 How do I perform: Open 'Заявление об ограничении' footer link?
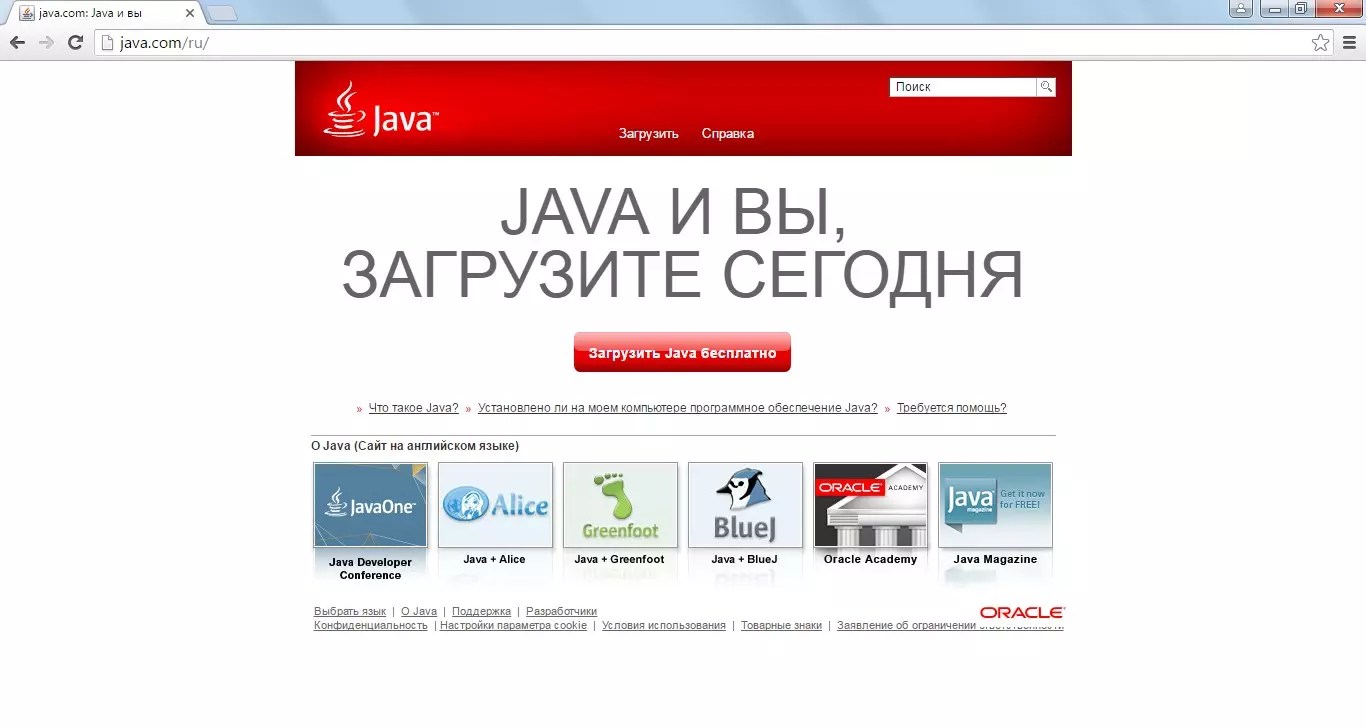[950, 626]
